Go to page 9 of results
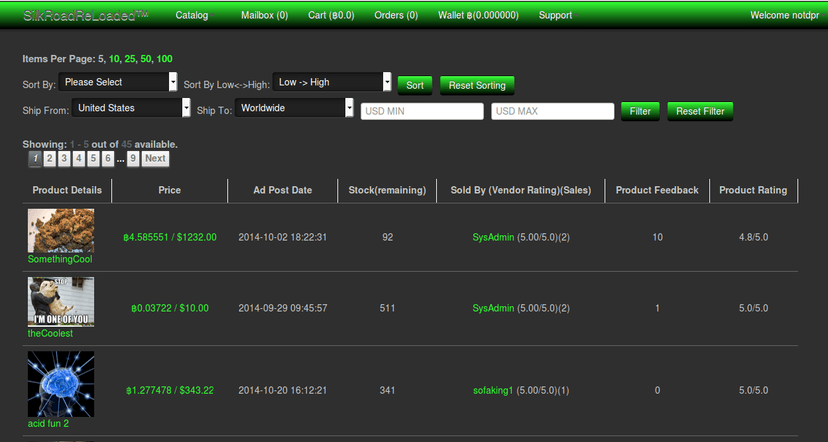Viewport: 828px width, 442px height. [133, 158]
